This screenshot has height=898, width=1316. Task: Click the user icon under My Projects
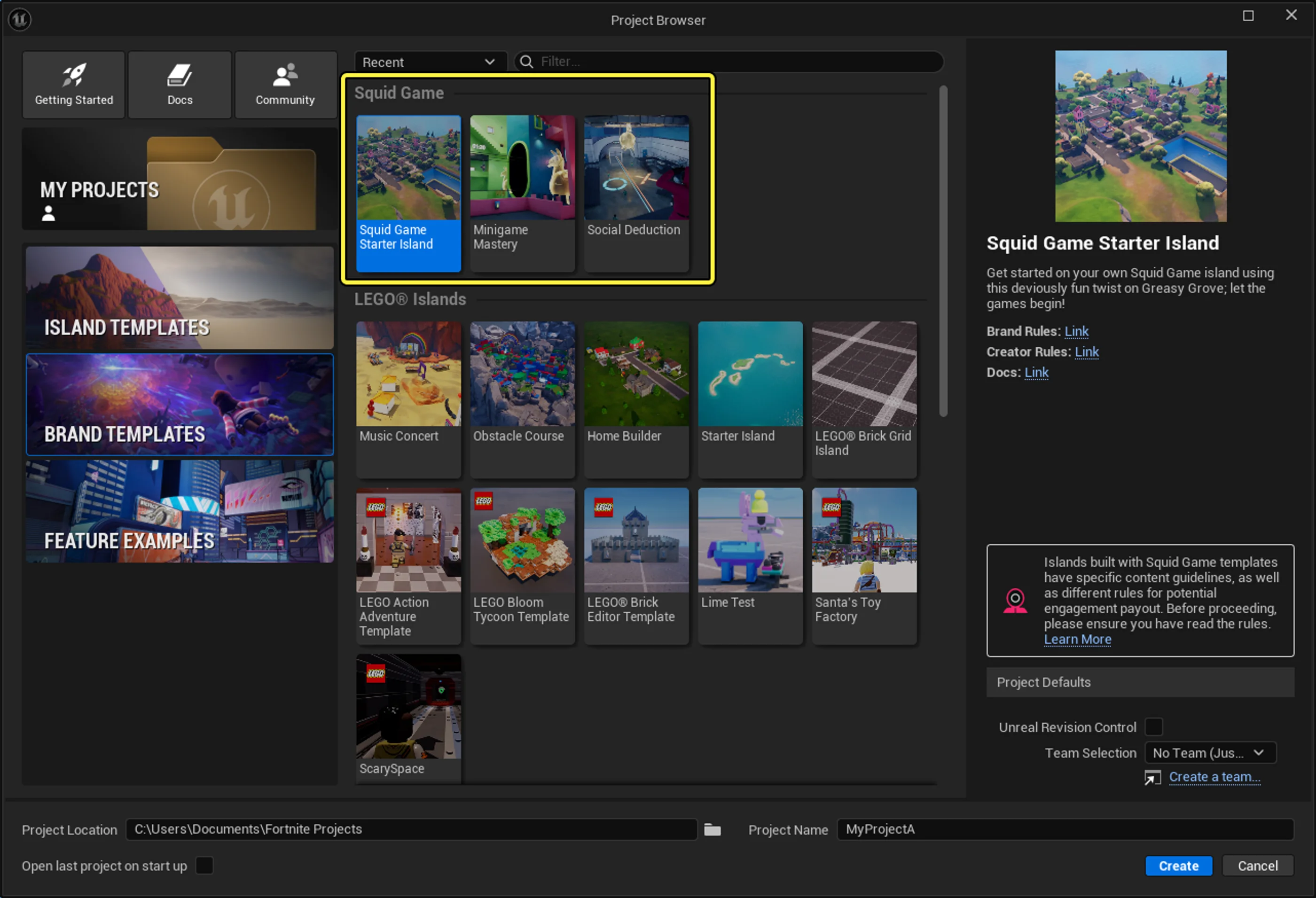pos(49,213)
